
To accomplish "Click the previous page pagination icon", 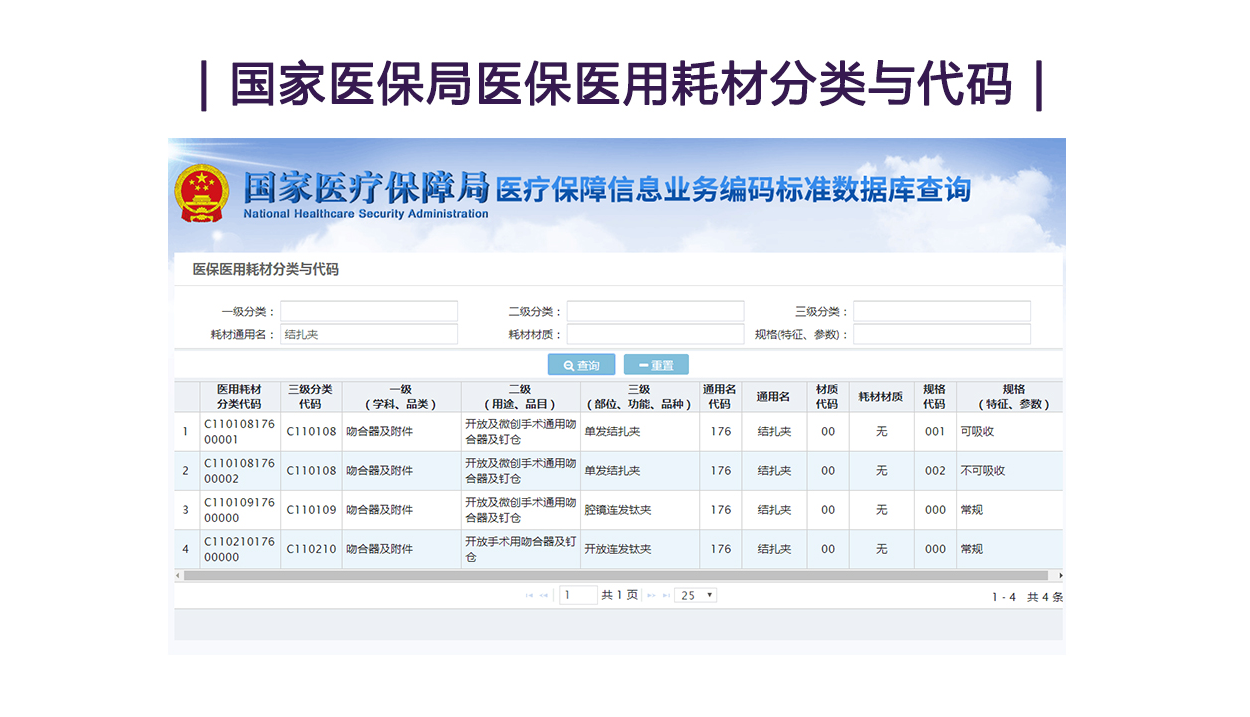I will point(544,596).
